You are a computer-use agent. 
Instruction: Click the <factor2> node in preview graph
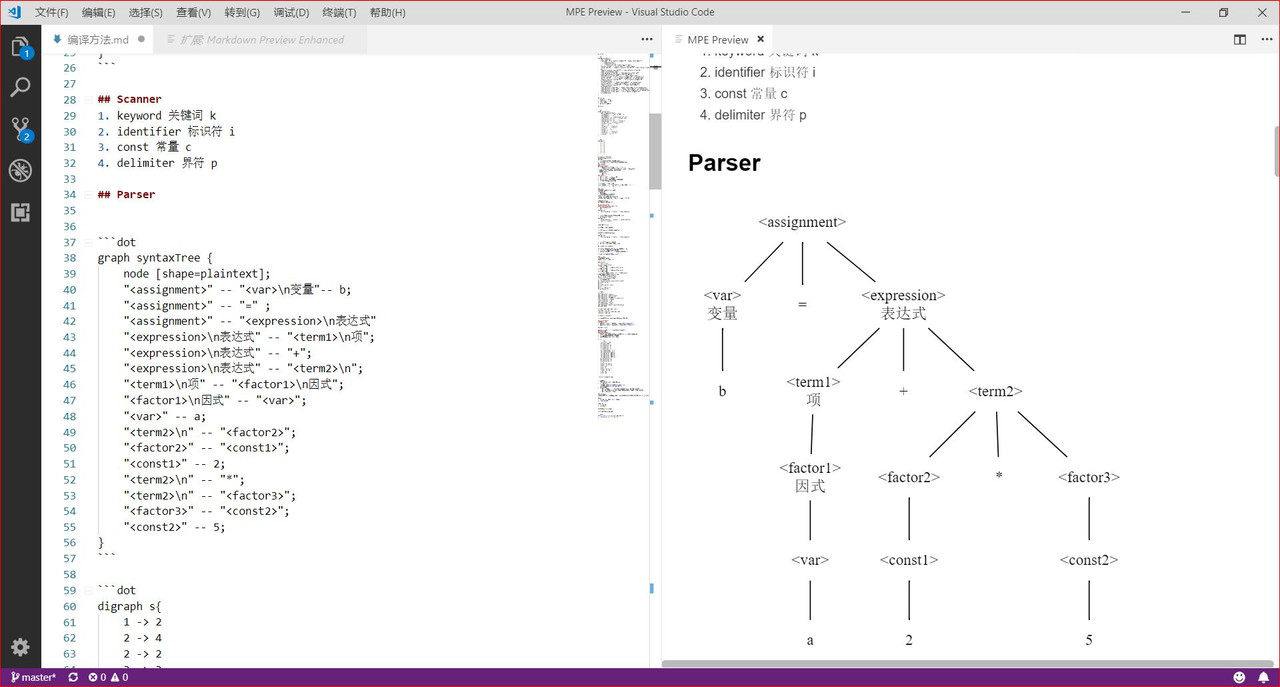click(909, 477)
